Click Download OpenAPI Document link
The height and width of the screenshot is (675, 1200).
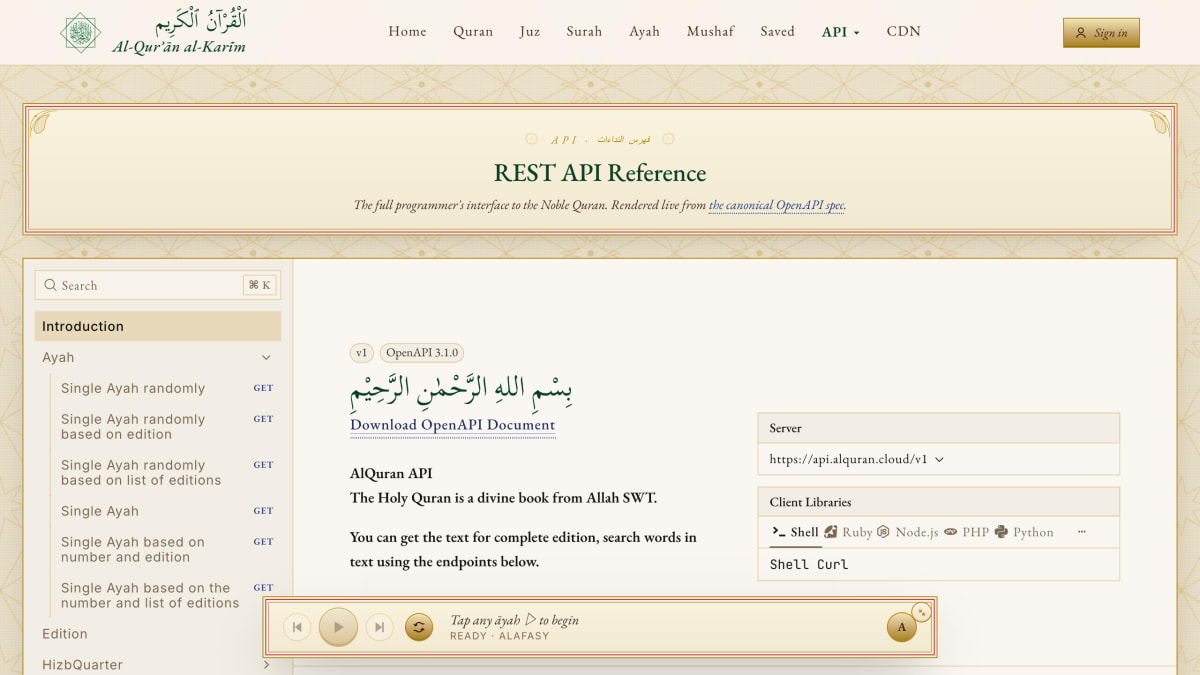(x=452, y=425)
